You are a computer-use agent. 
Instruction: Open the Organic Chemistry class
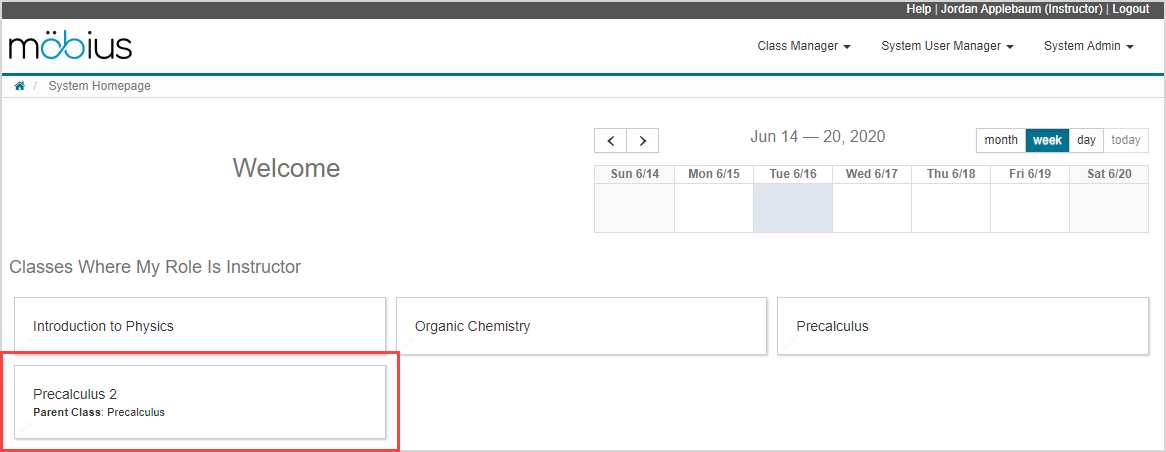[581, 326]
